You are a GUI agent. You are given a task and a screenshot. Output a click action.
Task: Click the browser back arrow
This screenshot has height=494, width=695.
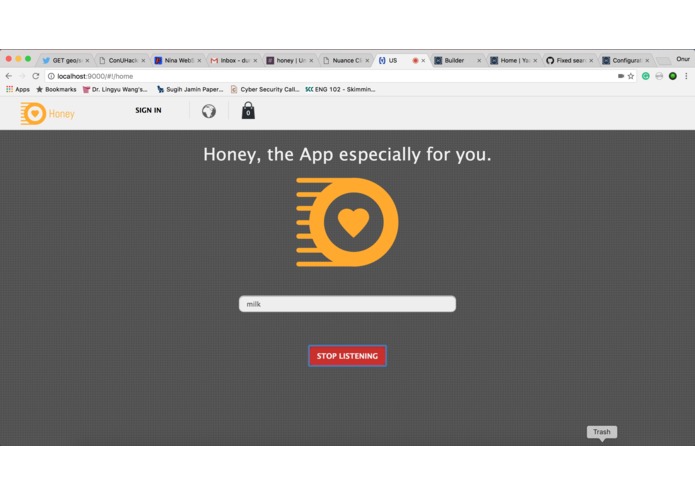(x=9, y=76)
